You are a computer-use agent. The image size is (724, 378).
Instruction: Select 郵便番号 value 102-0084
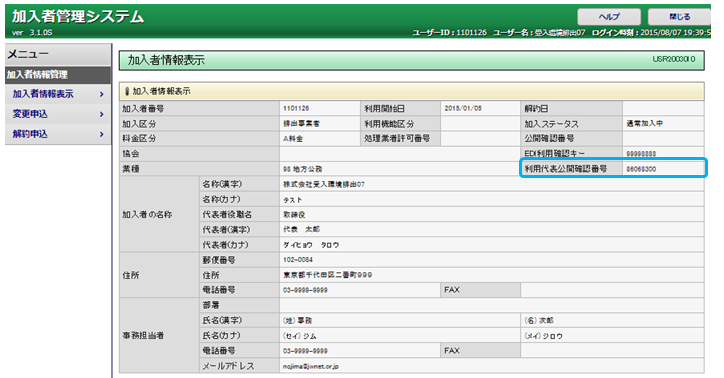(x=298, y=260)
